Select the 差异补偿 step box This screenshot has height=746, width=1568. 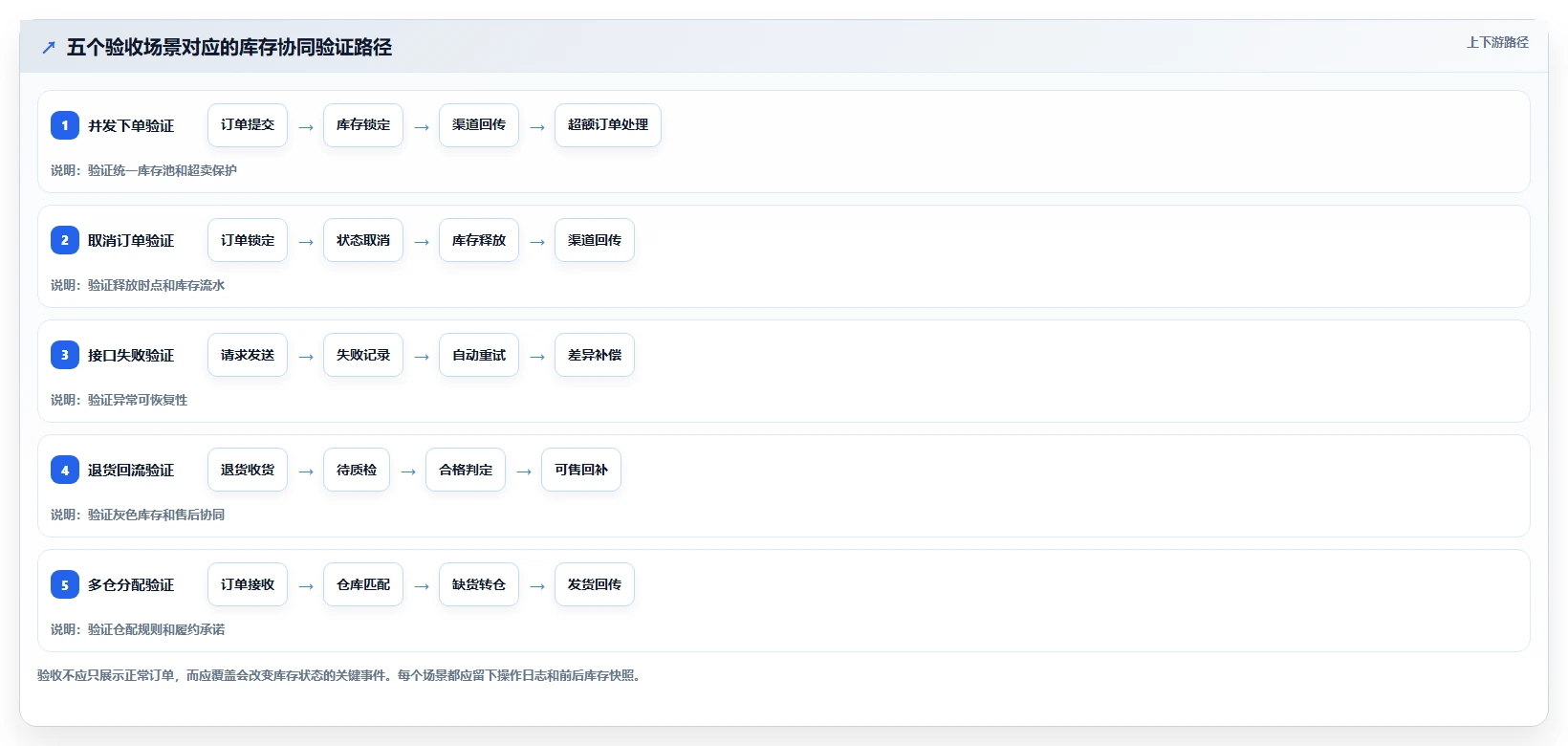(595, 355)
